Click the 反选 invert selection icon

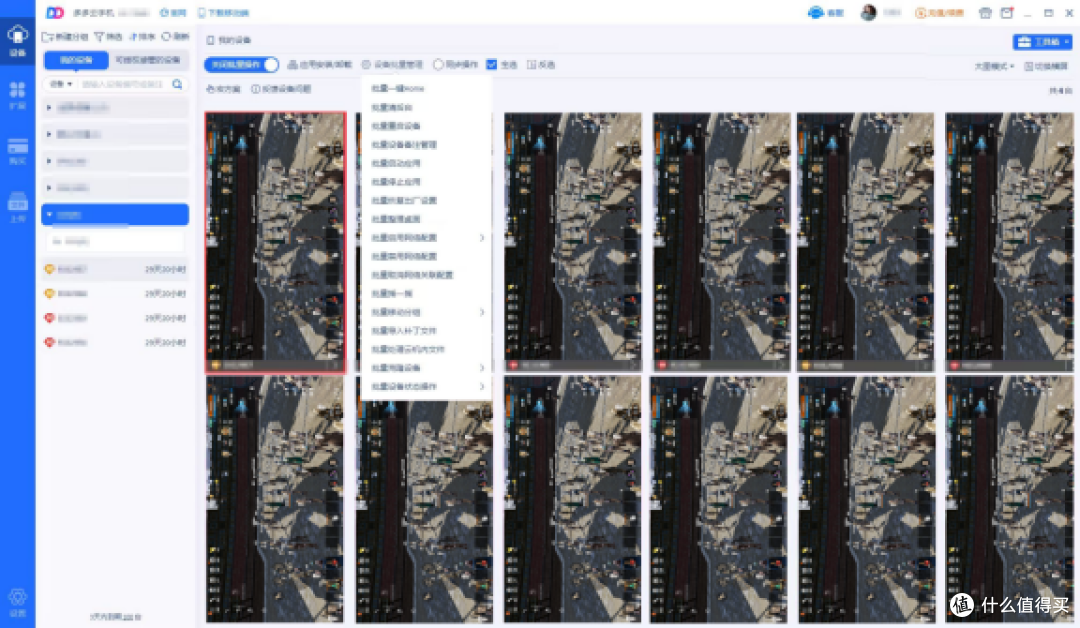tap(531, 65)
